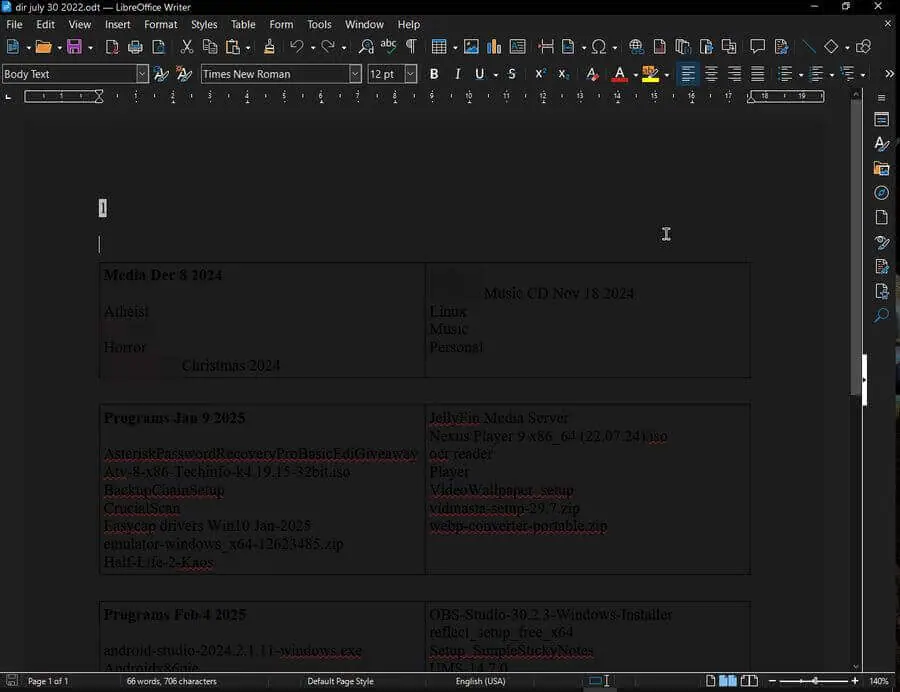900x692 pixels.
Task: Open a file with the folder icon
Action: pyautogui.click(x=43, y=47)
